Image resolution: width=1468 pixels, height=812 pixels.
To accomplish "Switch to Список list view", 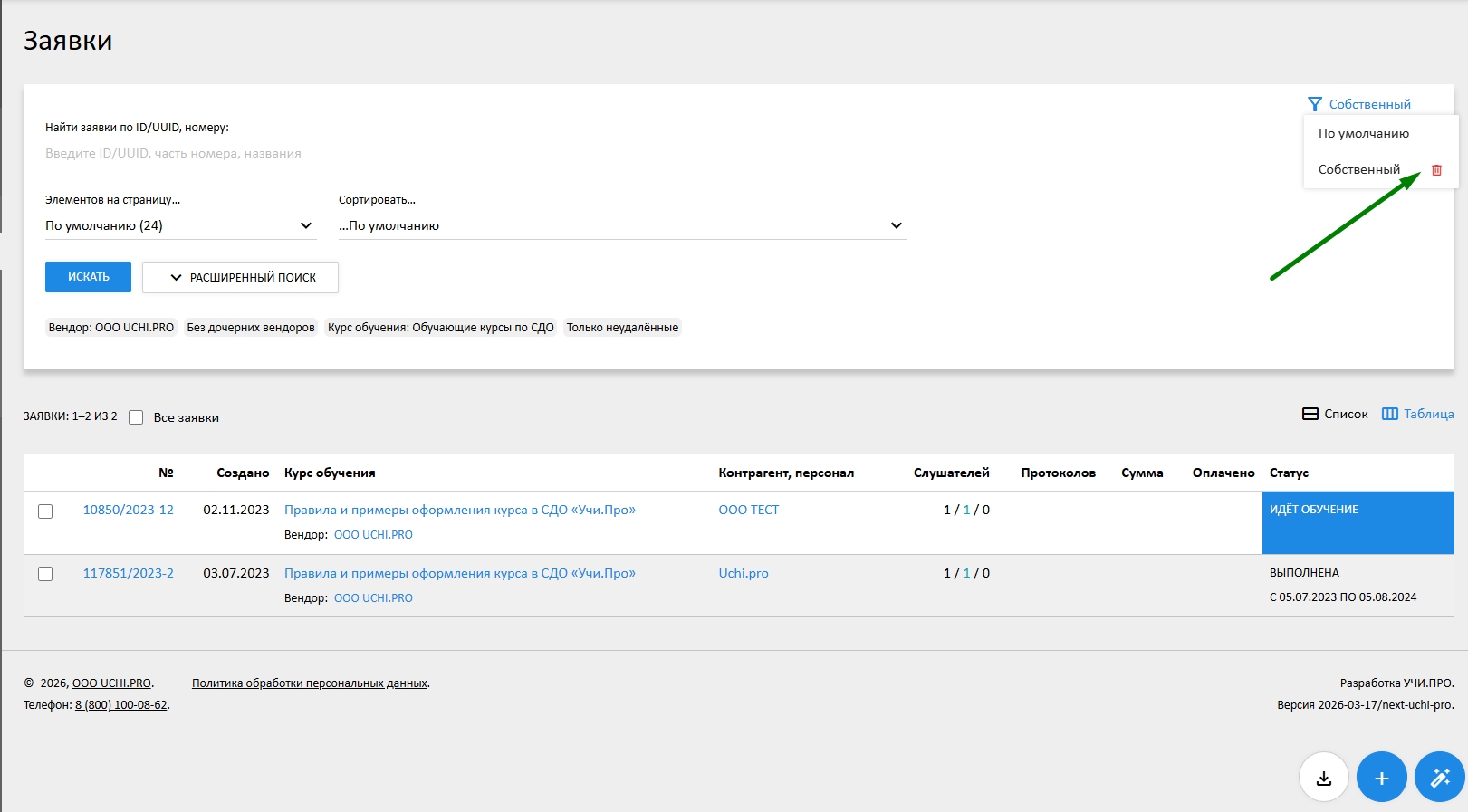I will (1335, 414).
